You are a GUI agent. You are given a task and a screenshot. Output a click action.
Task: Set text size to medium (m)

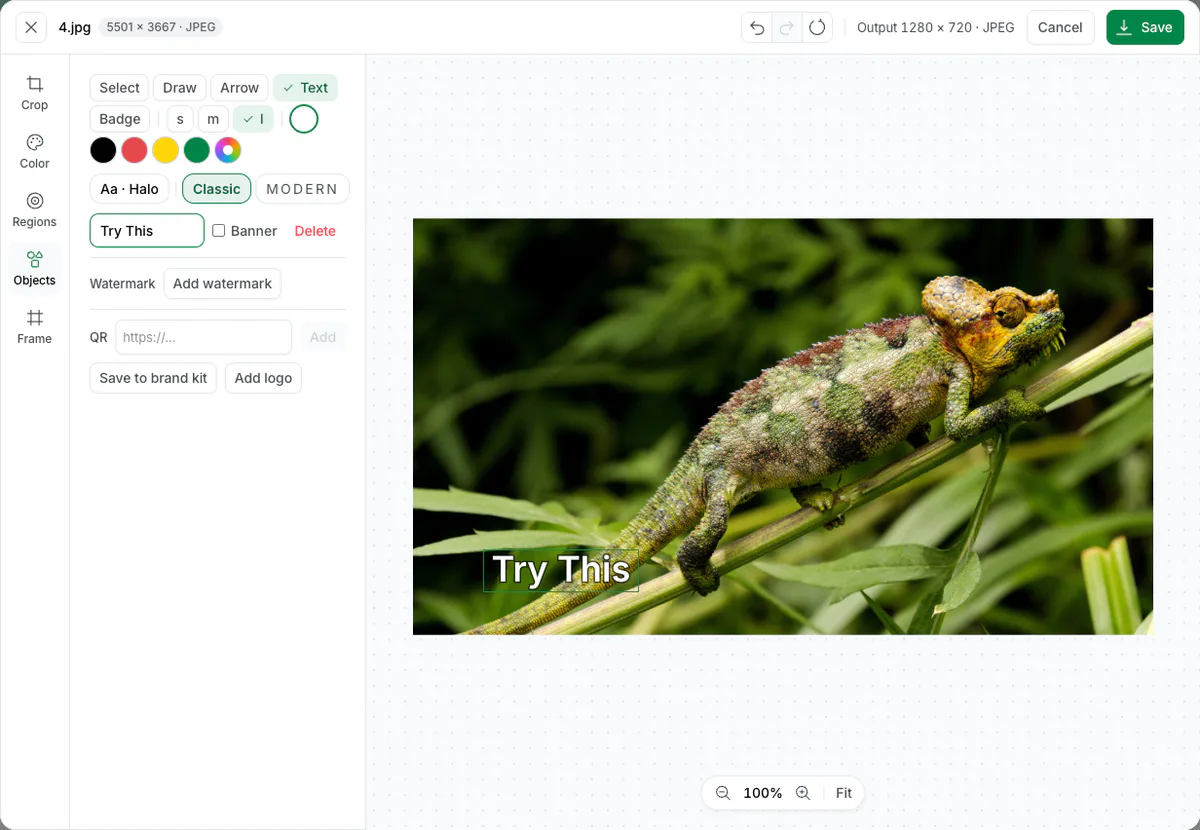[213, 119]
